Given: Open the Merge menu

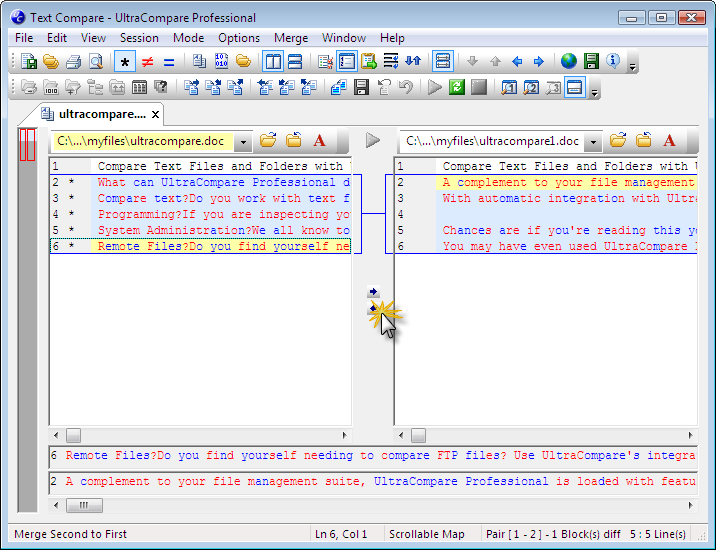Looking at the screenshot, I should [x=291, y=38].
